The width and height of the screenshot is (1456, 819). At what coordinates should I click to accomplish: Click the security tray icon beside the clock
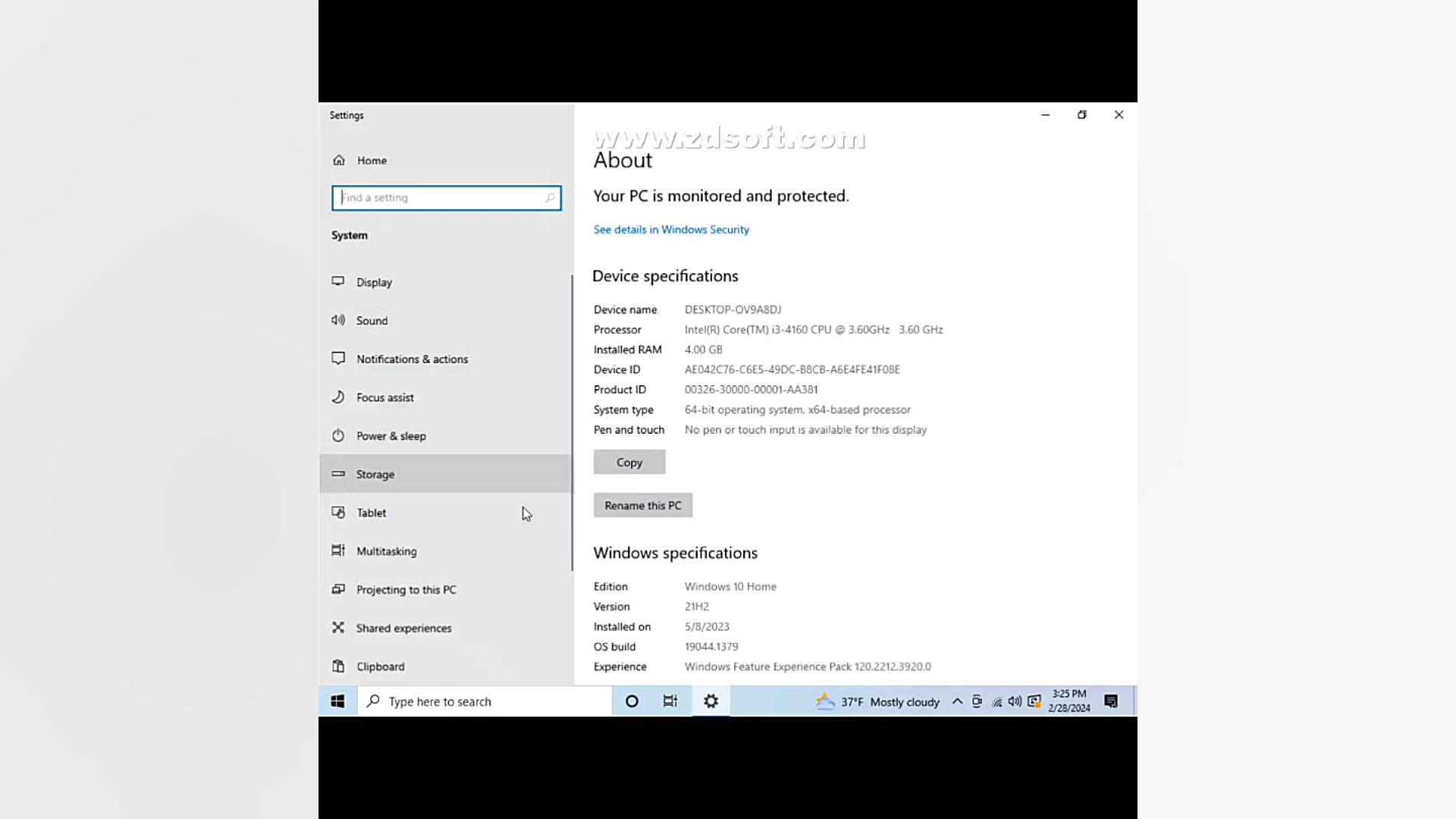point(1034,701)
